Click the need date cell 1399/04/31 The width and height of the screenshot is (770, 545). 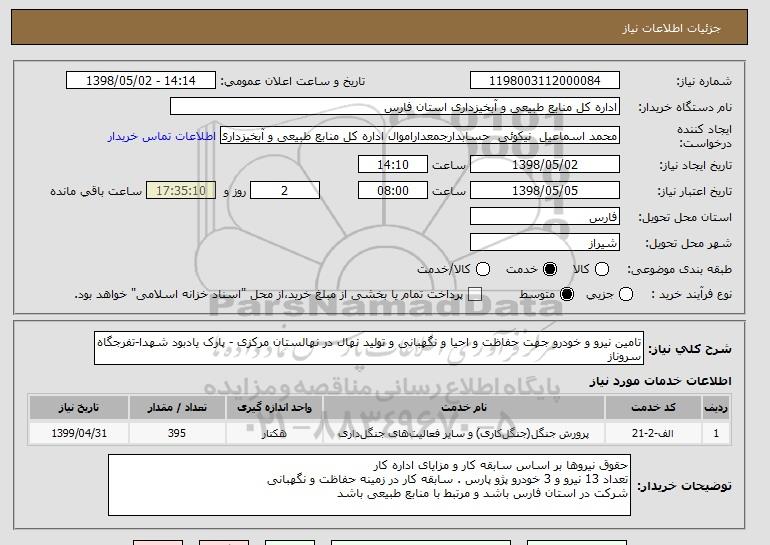(x=79, y=433)
